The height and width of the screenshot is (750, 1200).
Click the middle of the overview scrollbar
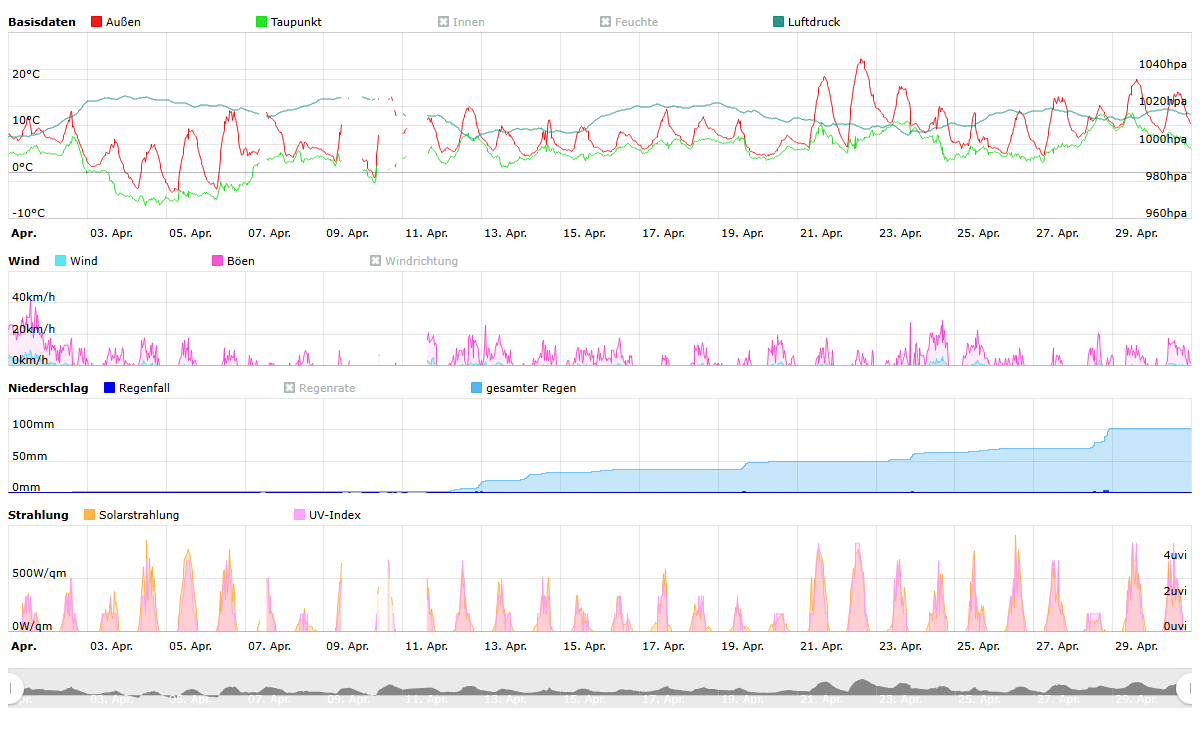click(x=600, y=688)
